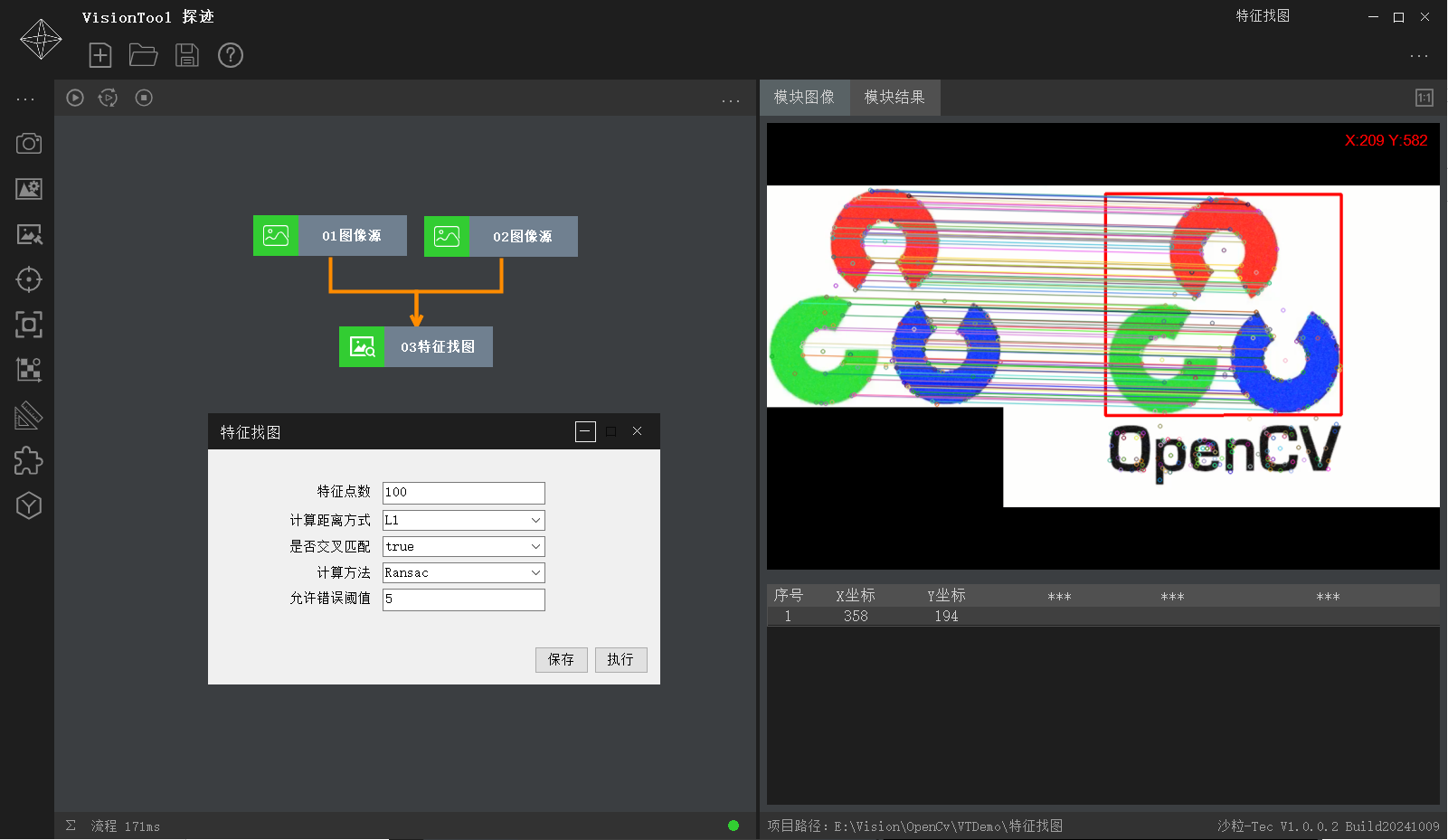
Task: Switch to 模块结果 tab
Action: 894,98
